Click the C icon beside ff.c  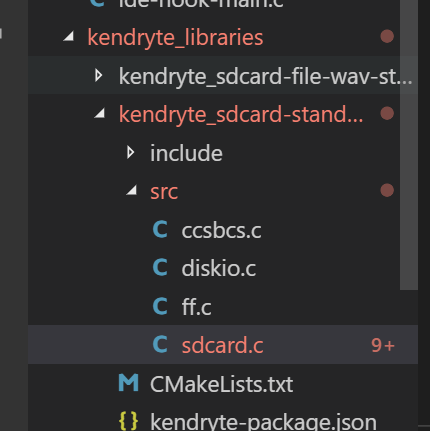tap(160, 306)
